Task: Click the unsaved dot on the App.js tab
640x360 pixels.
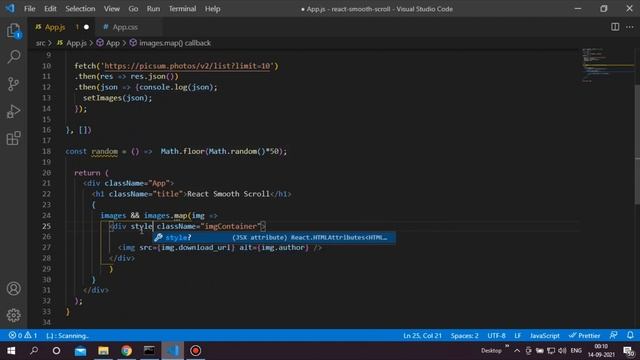Action: 86,27
